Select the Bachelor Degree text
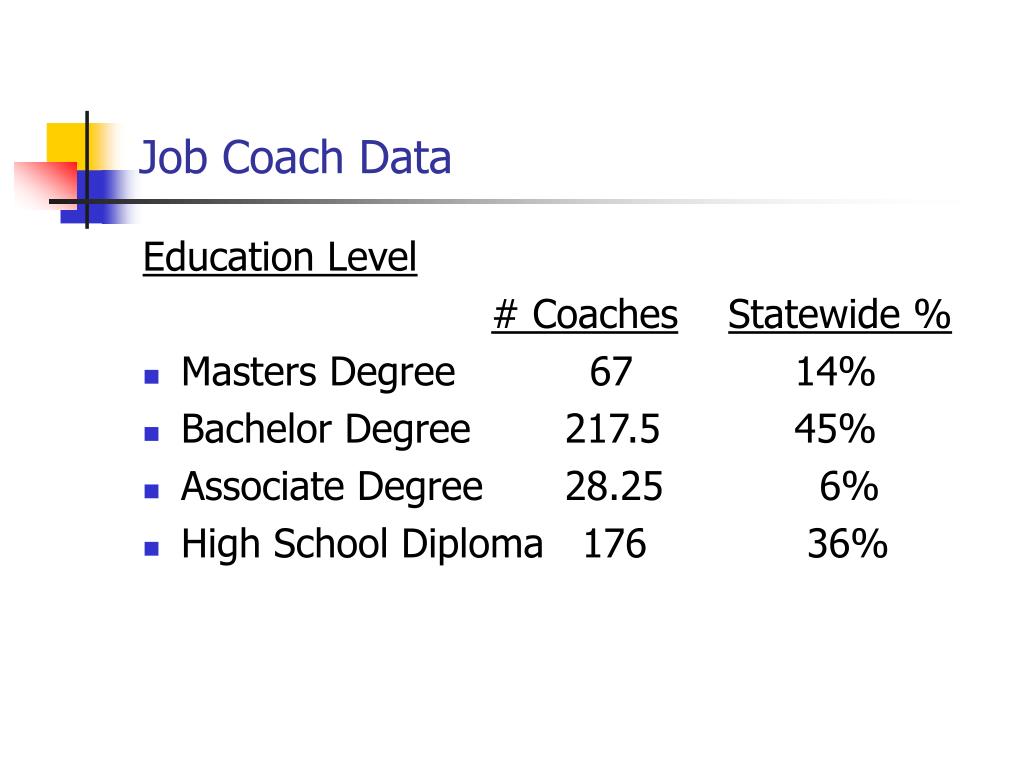The width and height of the screenshot is (1024, 768). click(x=326, y=430)
